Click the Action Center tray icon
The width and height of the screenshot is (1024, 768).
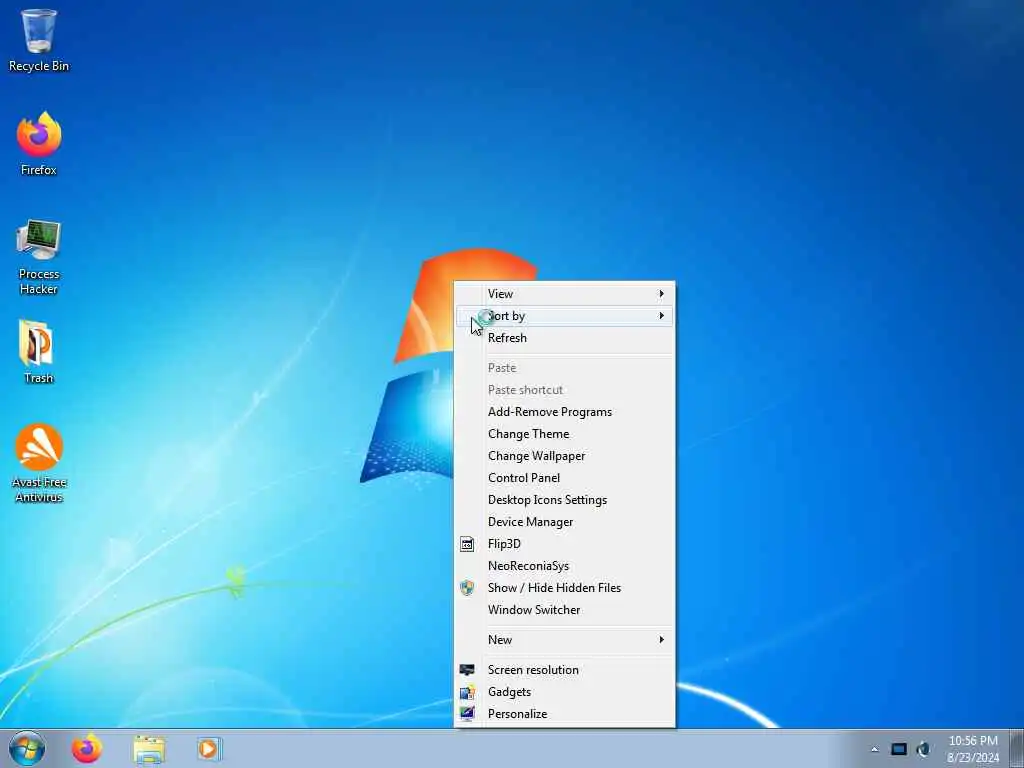coord(899,749)
